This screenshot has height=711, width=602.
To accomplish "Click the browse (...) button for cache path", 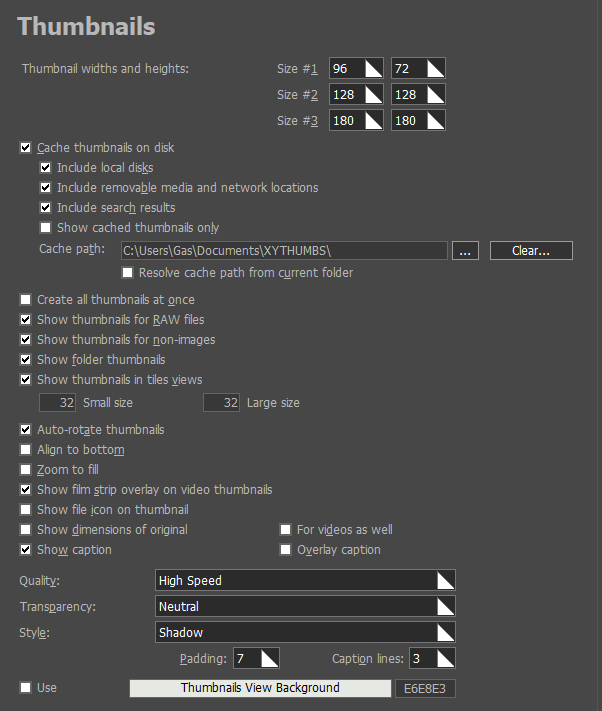I will [x=465, y=251].
